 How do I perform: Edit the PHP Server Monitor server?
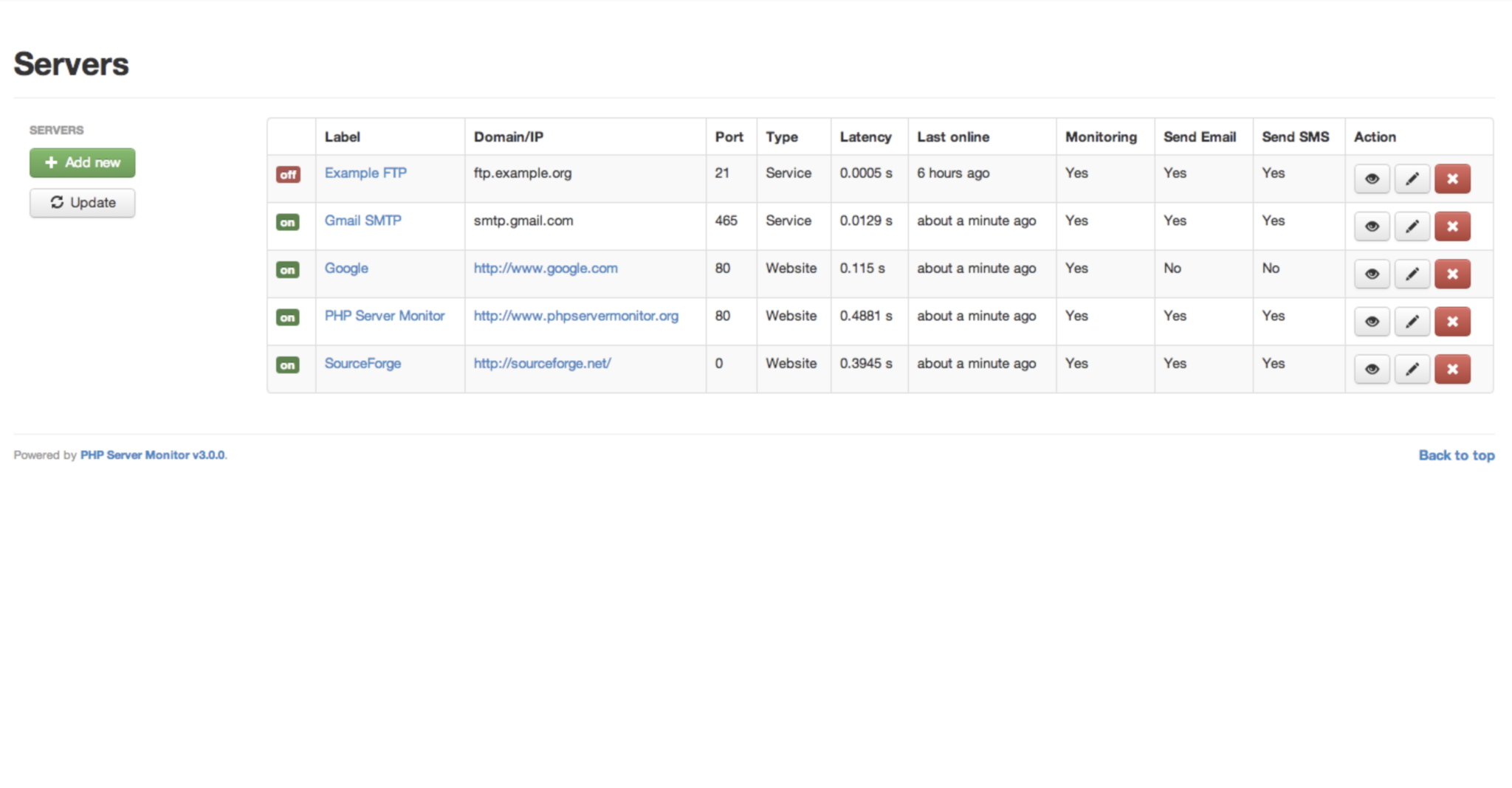click(x=1412, y=321)
